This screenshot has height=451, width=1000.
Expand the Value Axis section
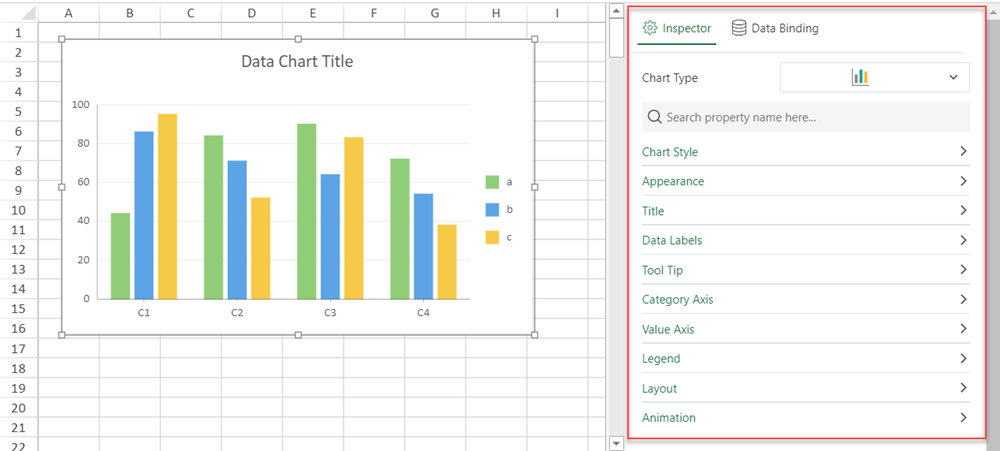805,329
